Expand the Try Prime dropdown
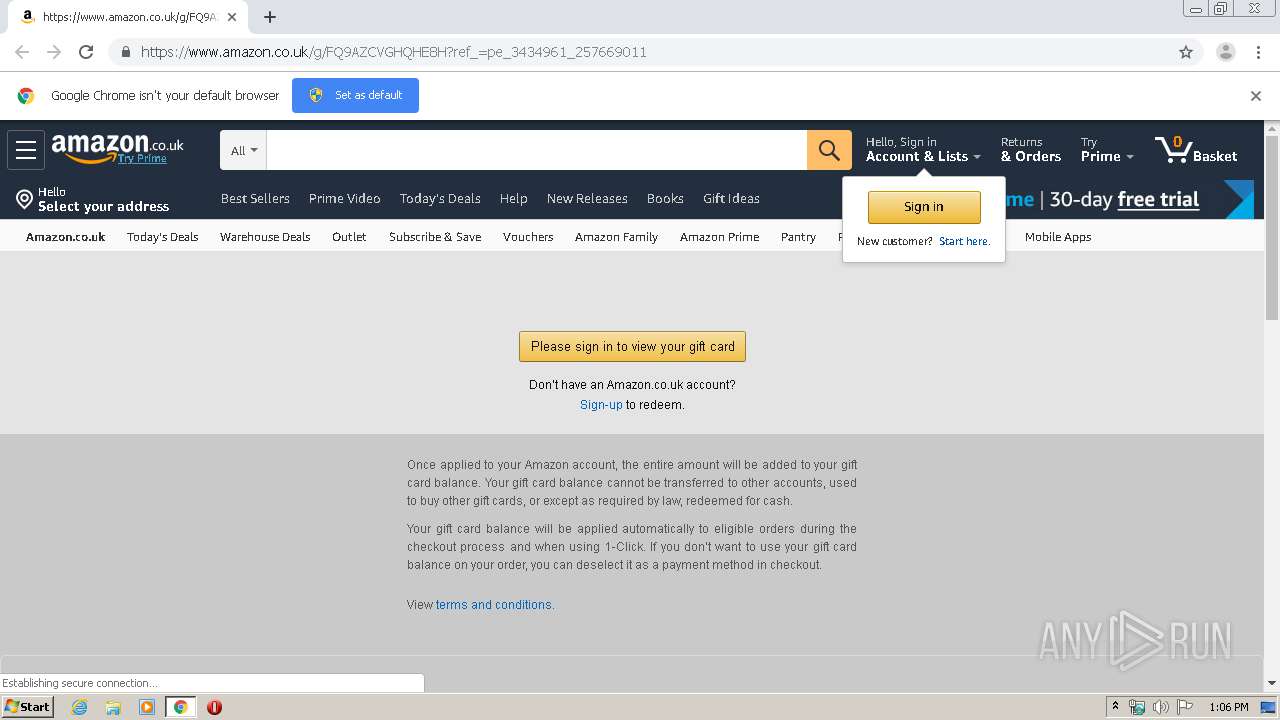The height and width of the screenshot is (720, 1280). pos(1107,150)
